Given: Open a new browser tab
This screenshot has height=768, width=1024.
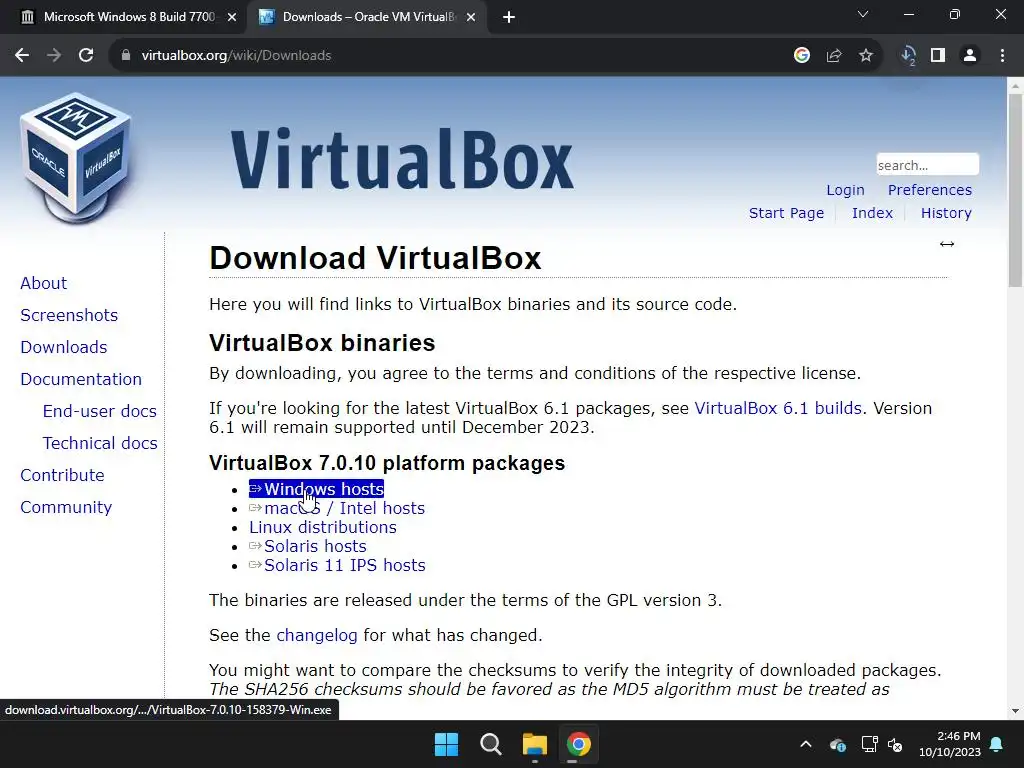Looking at the screenshot, I should coord(509,17).
